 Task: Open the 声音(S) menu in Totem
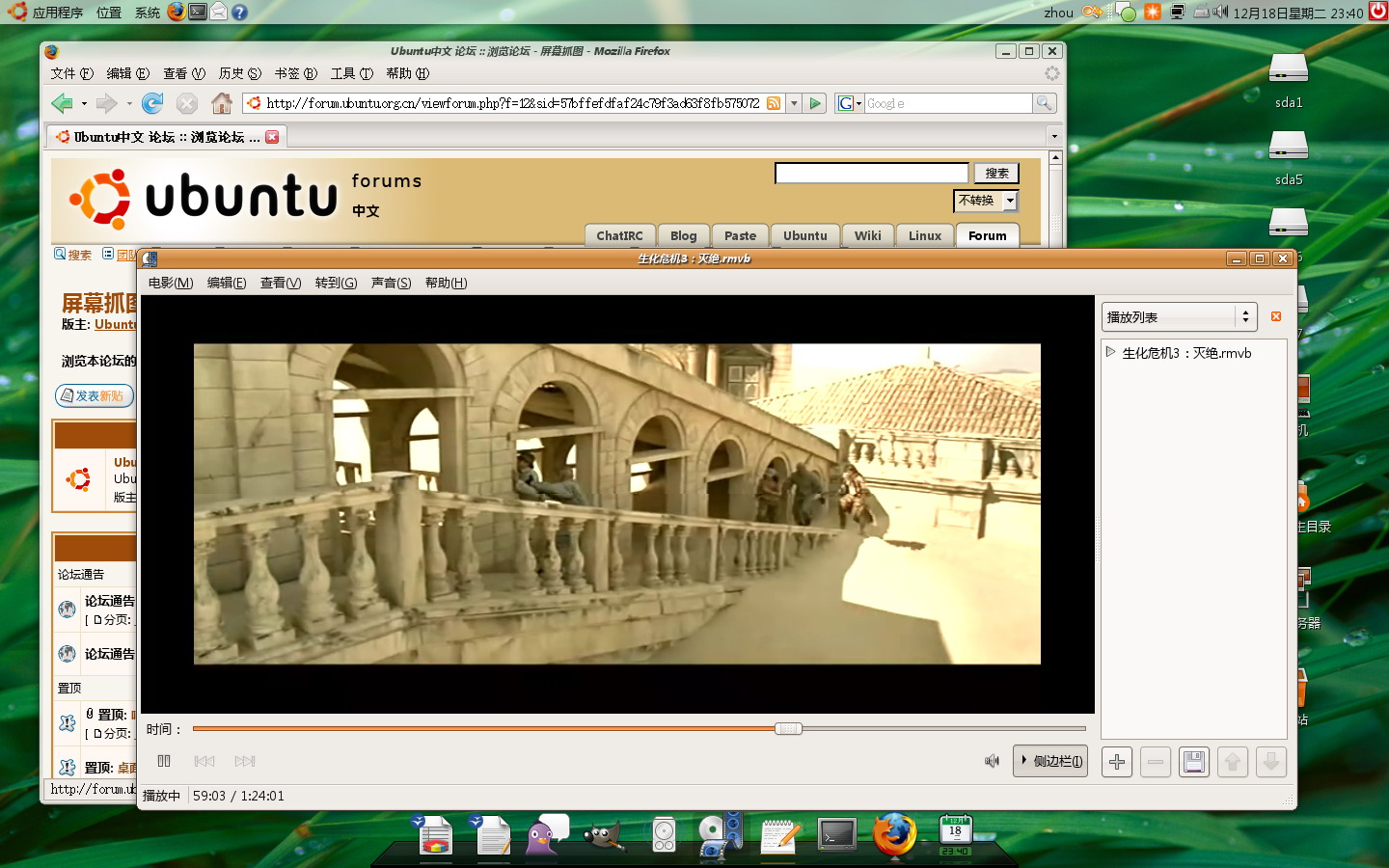tap(391, 283)
